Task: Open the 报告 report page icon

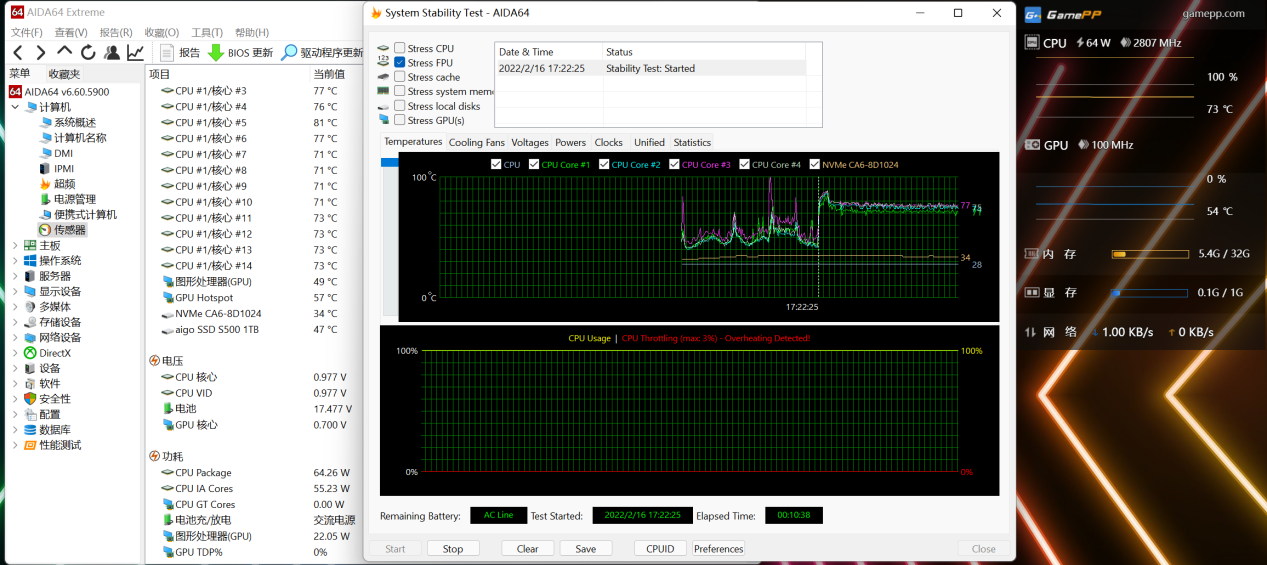Action: (x=165, y=53)
